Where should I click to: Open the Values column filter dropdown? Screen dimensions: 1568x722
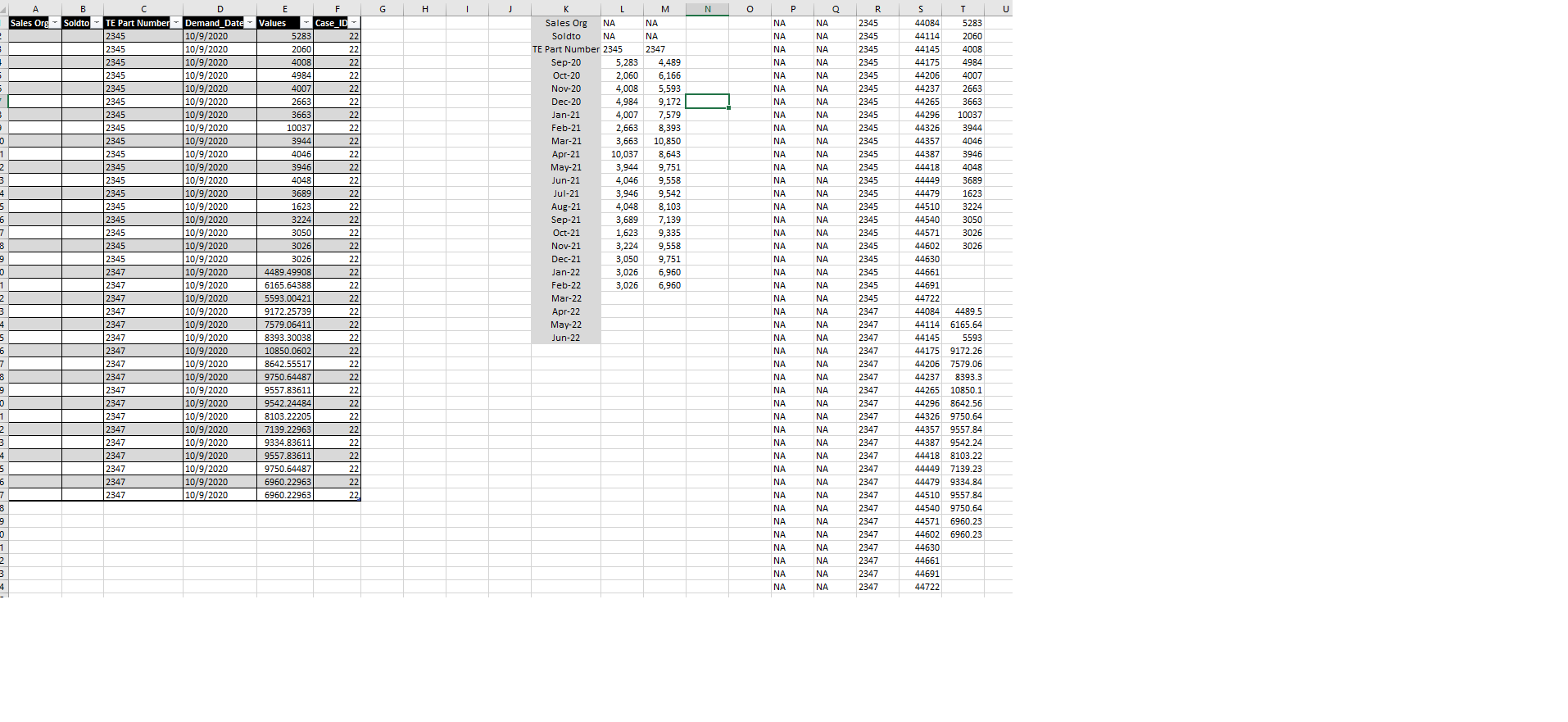pyautogui.click(x=306, y=23)
